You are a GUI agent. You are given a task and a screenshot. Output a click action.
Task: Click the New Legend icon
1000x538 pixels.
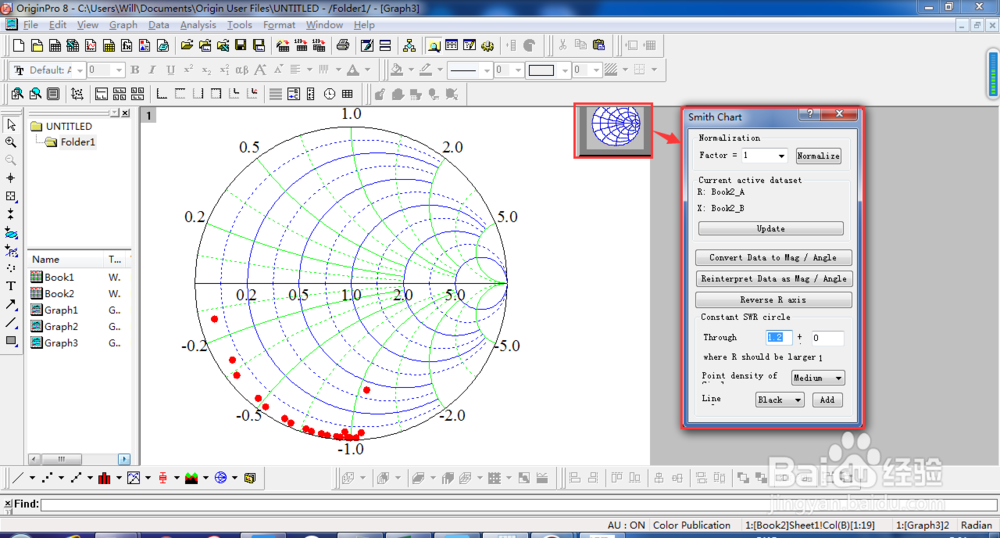(293, 94)
